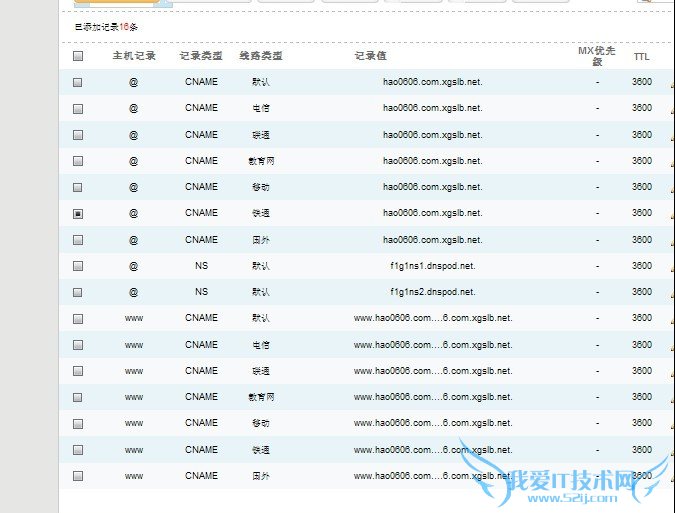675x513 pixels.
Task: Click the TTL column header
Action: [x=641, y=57]
